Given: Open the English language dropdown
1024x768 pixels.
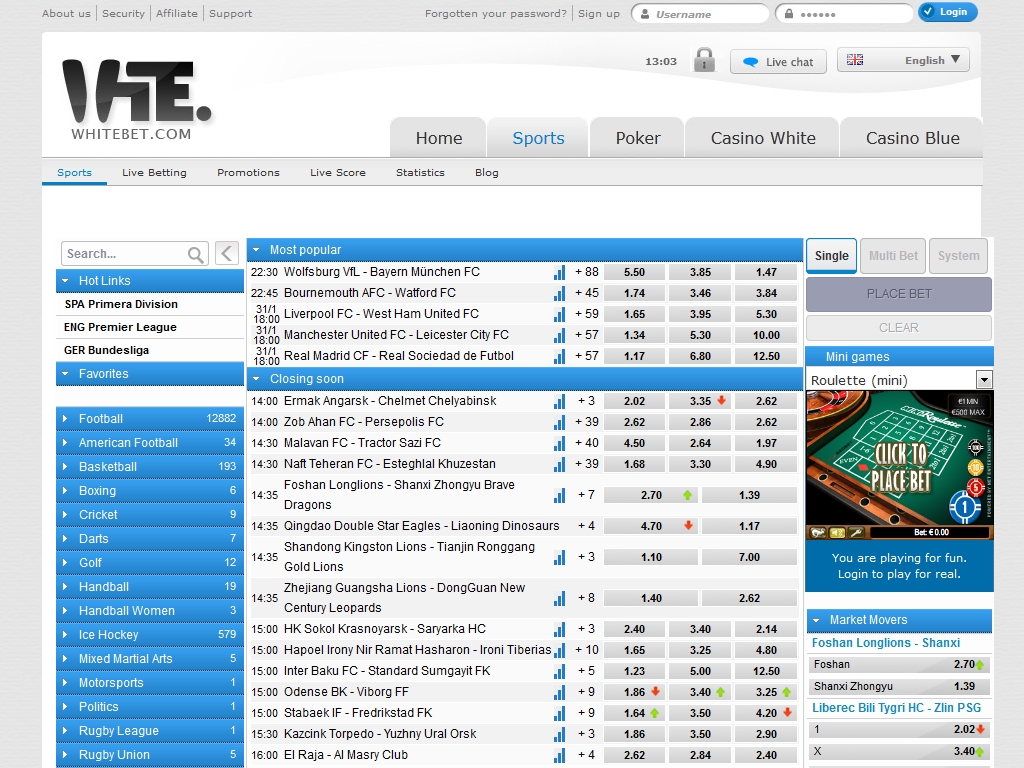Looking at the screenshot, I should pyautogui.click(x=903, y=60).
